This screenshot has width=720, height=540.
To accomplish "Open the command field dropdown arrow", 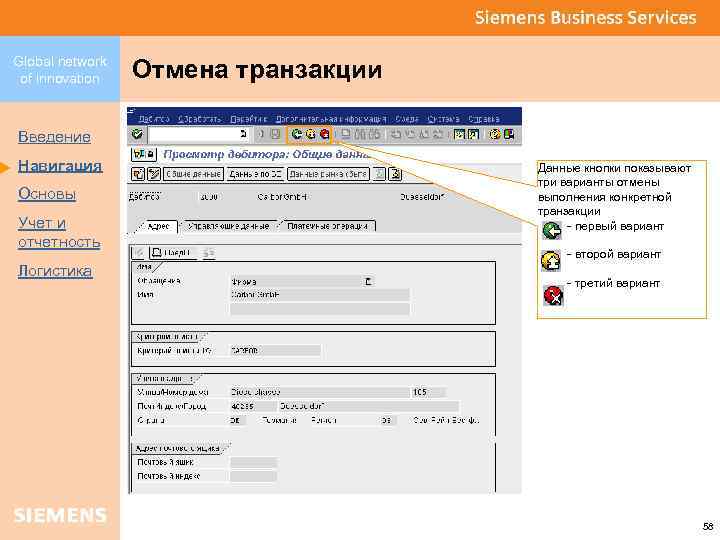I will pyautogui.click(x=243, y=135).
